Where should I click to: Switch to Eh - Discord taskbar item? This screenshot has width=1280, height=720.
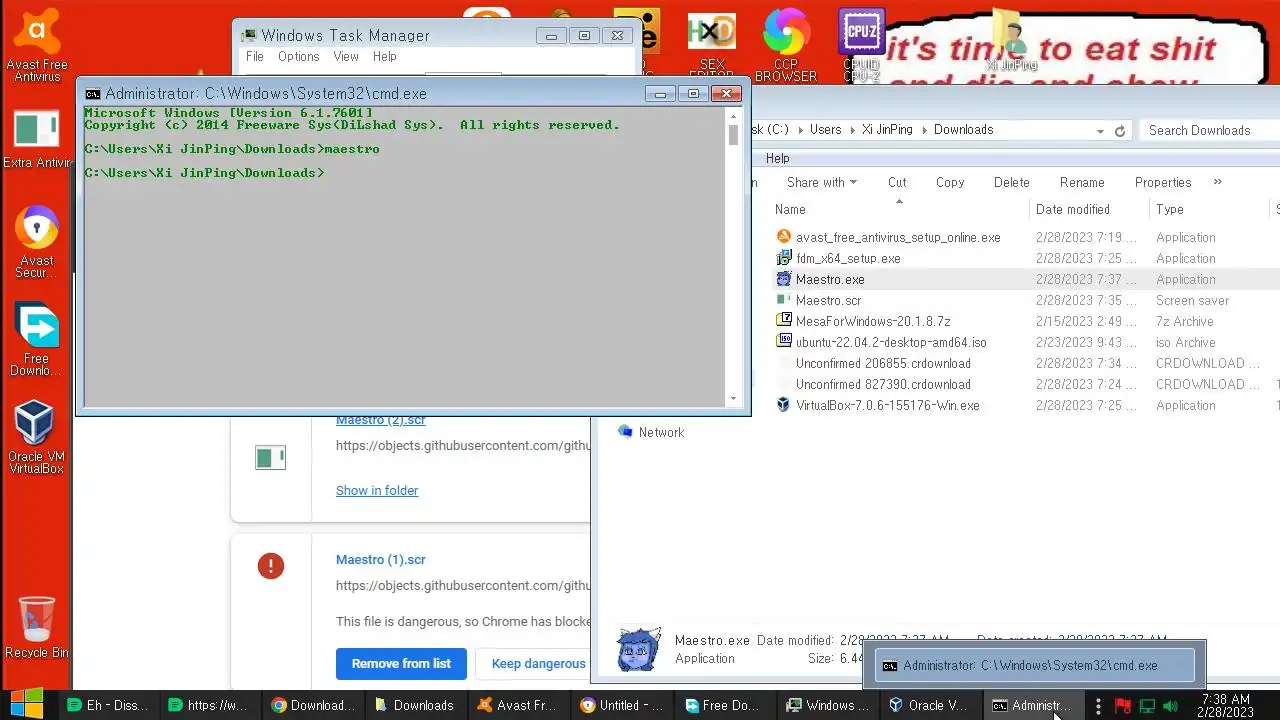108,705
